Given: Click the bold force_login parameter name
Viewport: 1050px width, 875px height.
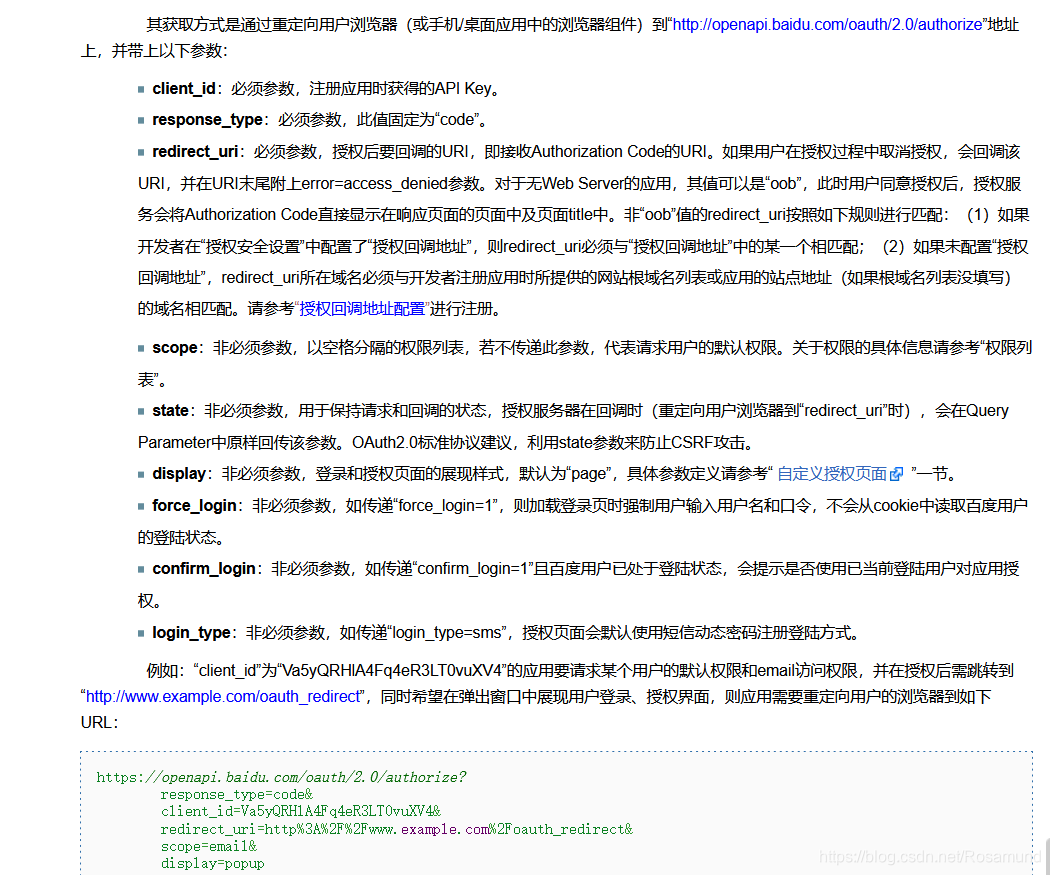Looking at the screenshot, I should [194, 505].
